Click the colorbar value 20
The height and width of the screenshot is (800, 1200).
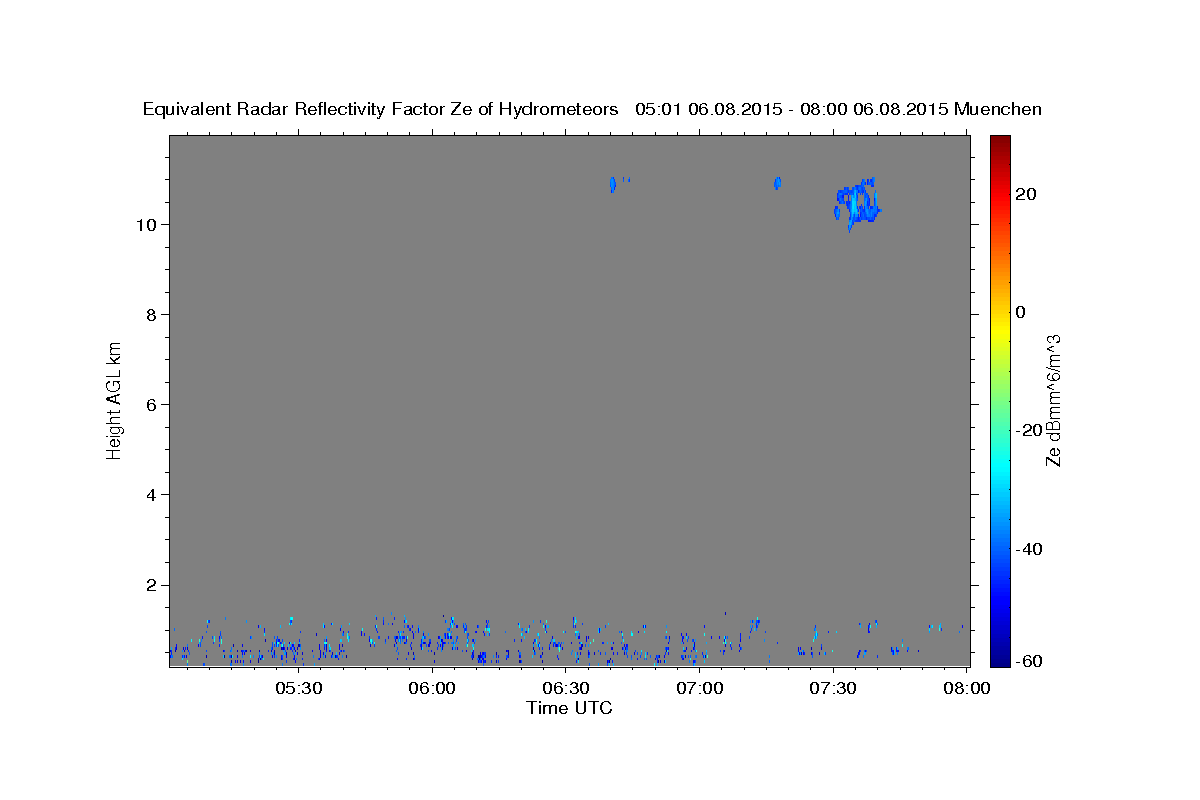pyautogui.click(x=1026, y=194)
